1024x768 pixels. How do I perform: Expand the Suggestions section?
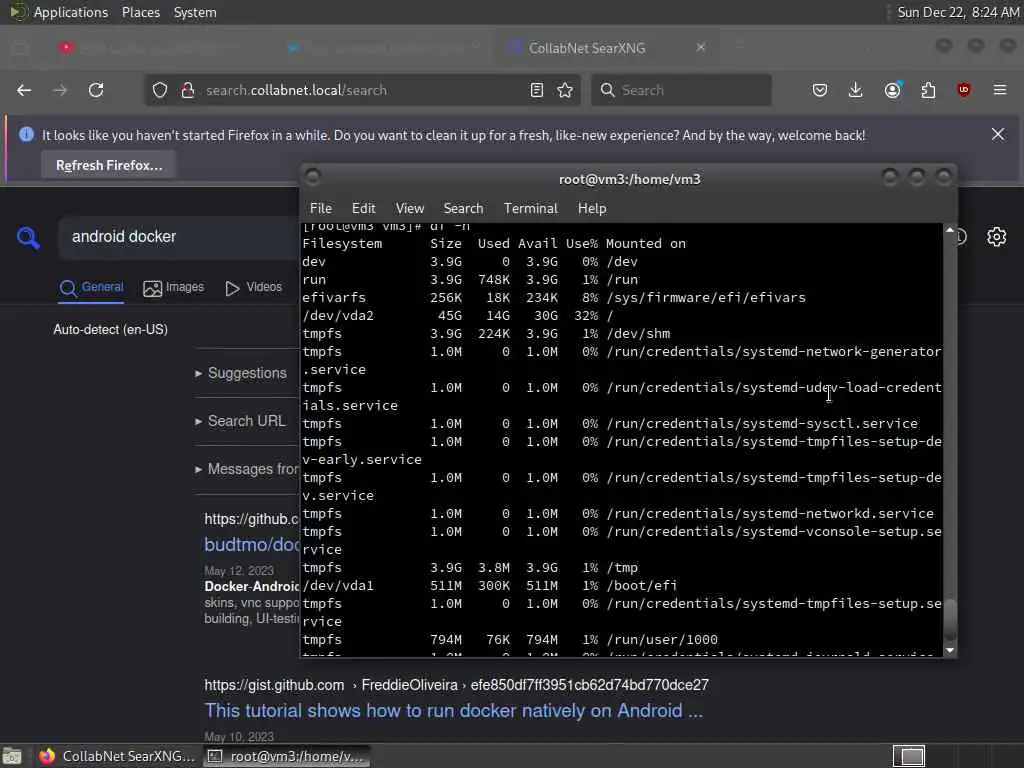click(x=242, y=373)
